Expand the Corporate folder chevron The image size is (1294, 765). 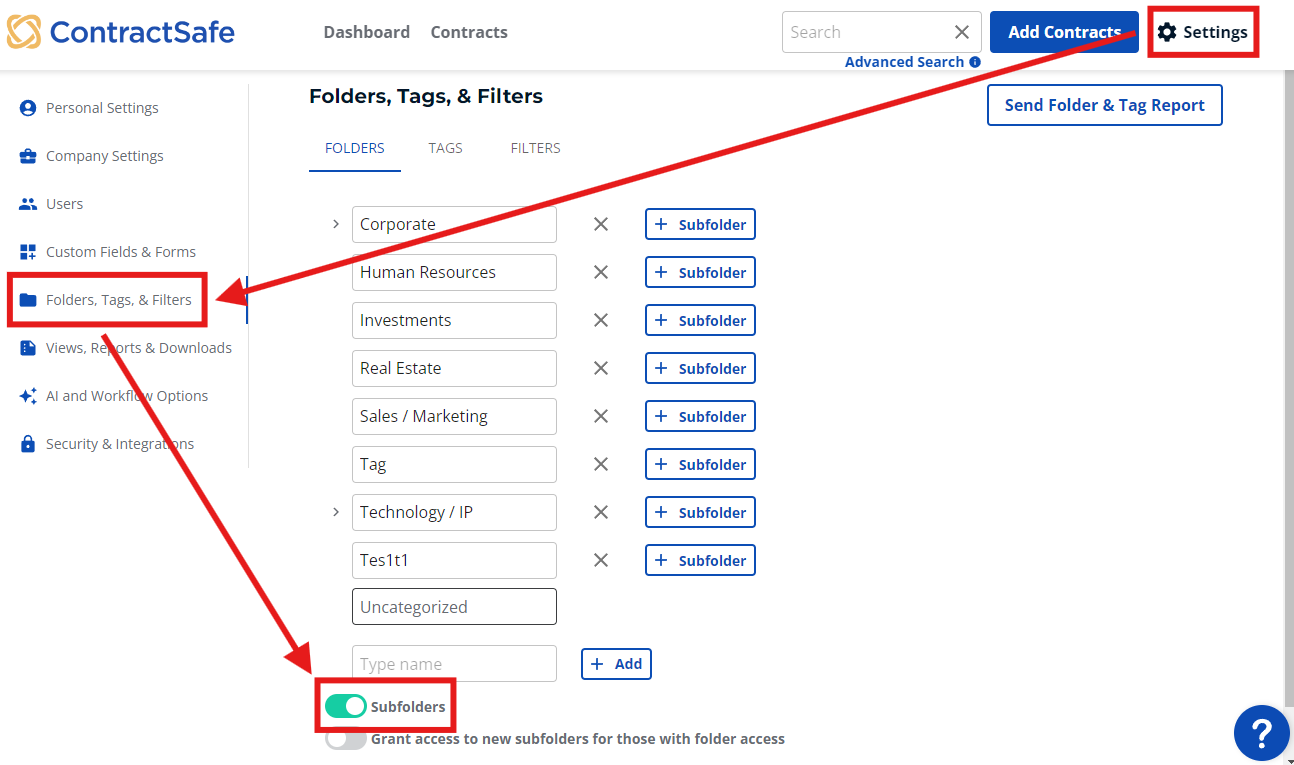point(336,224)
